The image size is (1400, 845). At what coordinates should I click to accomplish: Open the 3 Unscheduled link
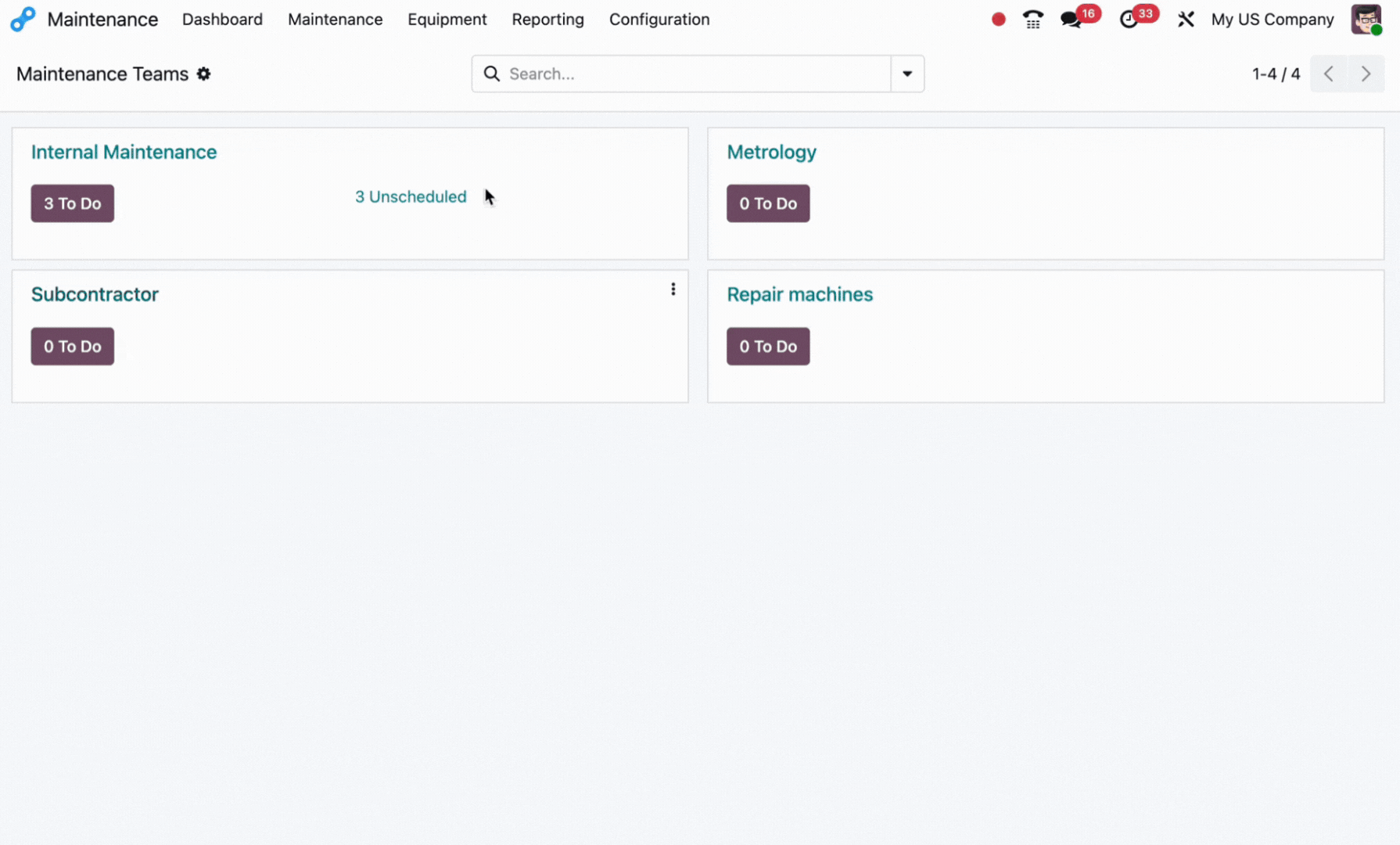point(411,196)
